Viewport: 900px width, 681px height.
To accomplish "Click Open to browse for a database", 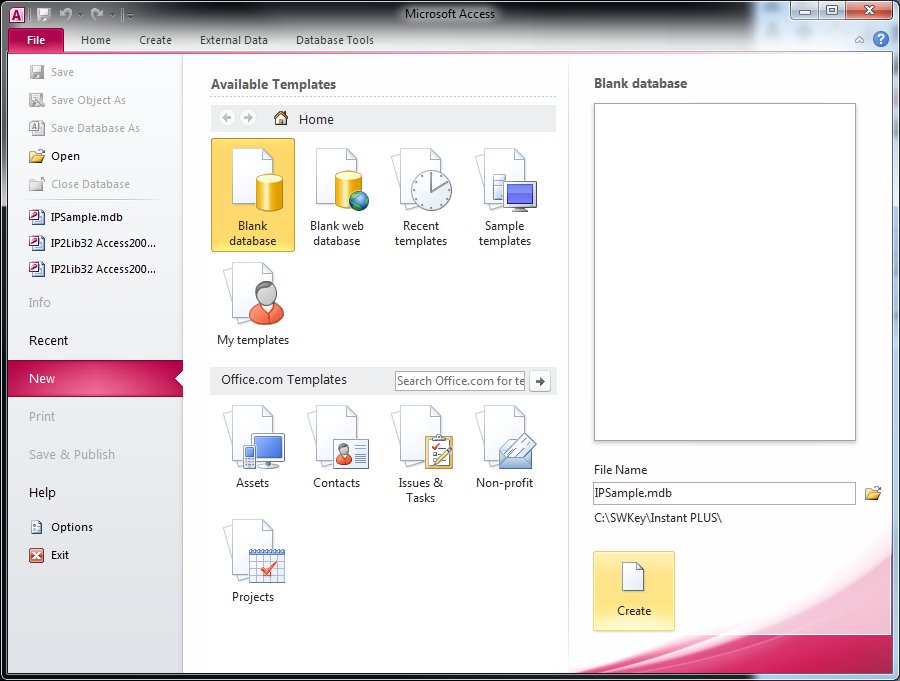I will tap(55, 156).
